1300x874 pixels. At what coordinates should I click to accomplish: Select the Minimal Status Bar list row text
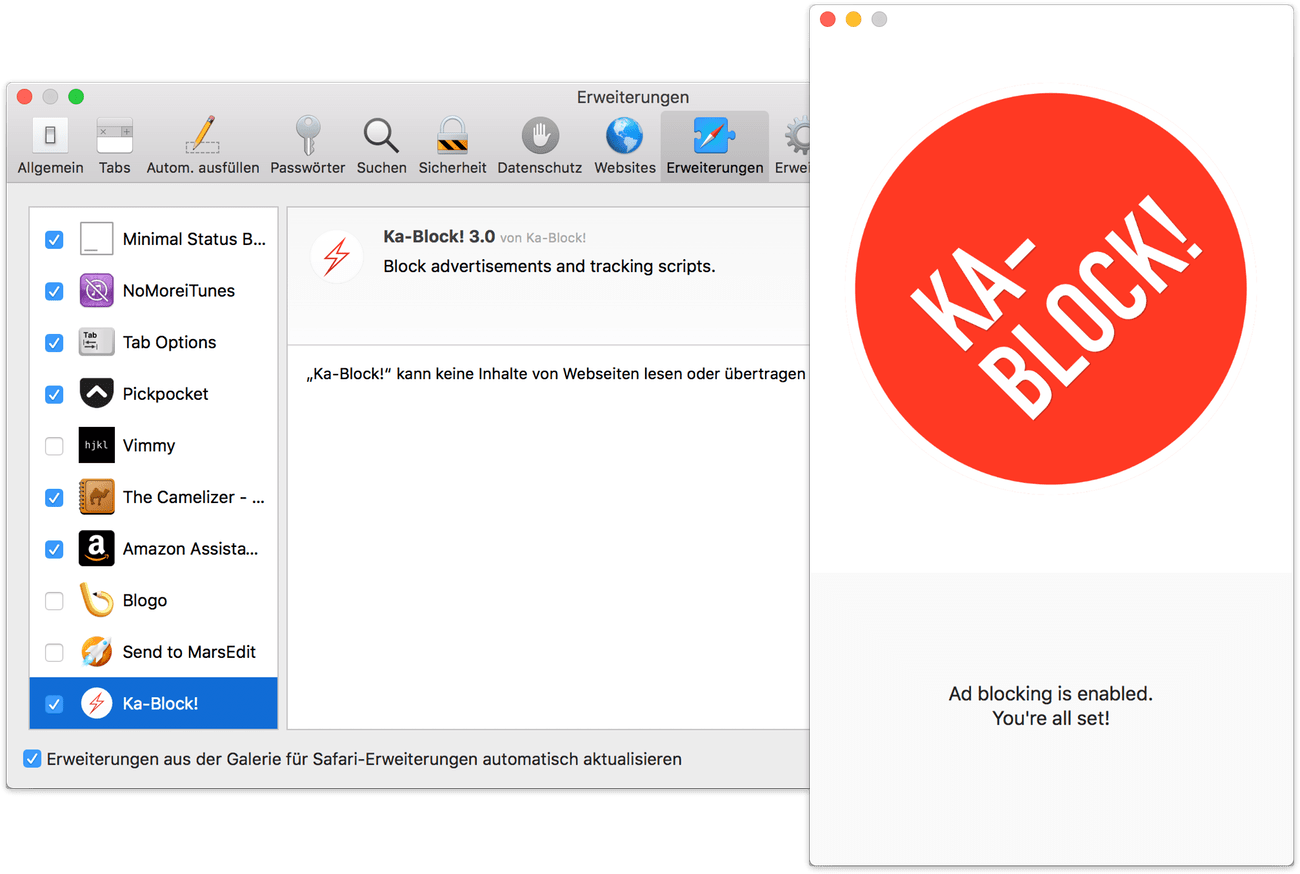[194, 239]
